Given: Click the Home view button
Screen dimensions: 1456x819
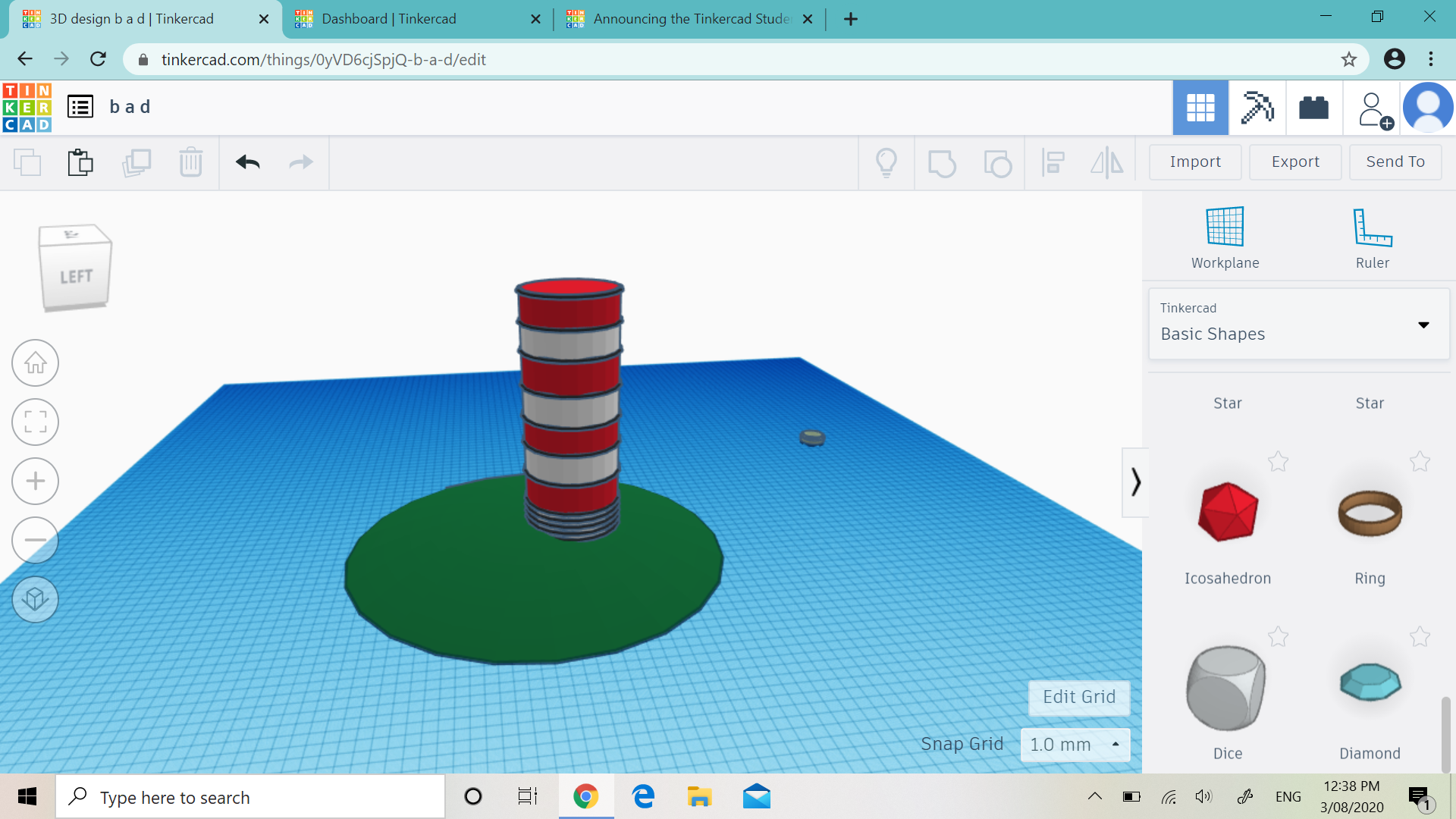Looking at the screenshot, I should (x=35, y=363).
